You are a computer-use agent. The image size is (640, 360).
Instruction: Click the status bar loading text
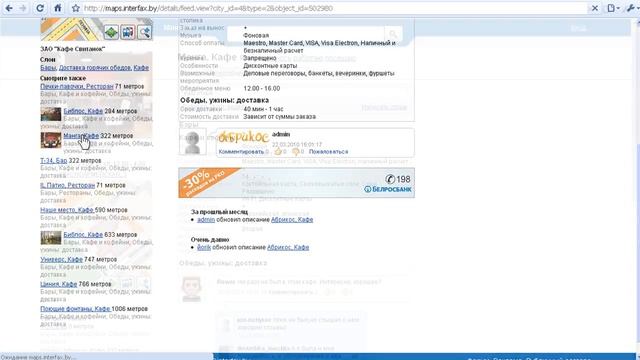(38, 357)
